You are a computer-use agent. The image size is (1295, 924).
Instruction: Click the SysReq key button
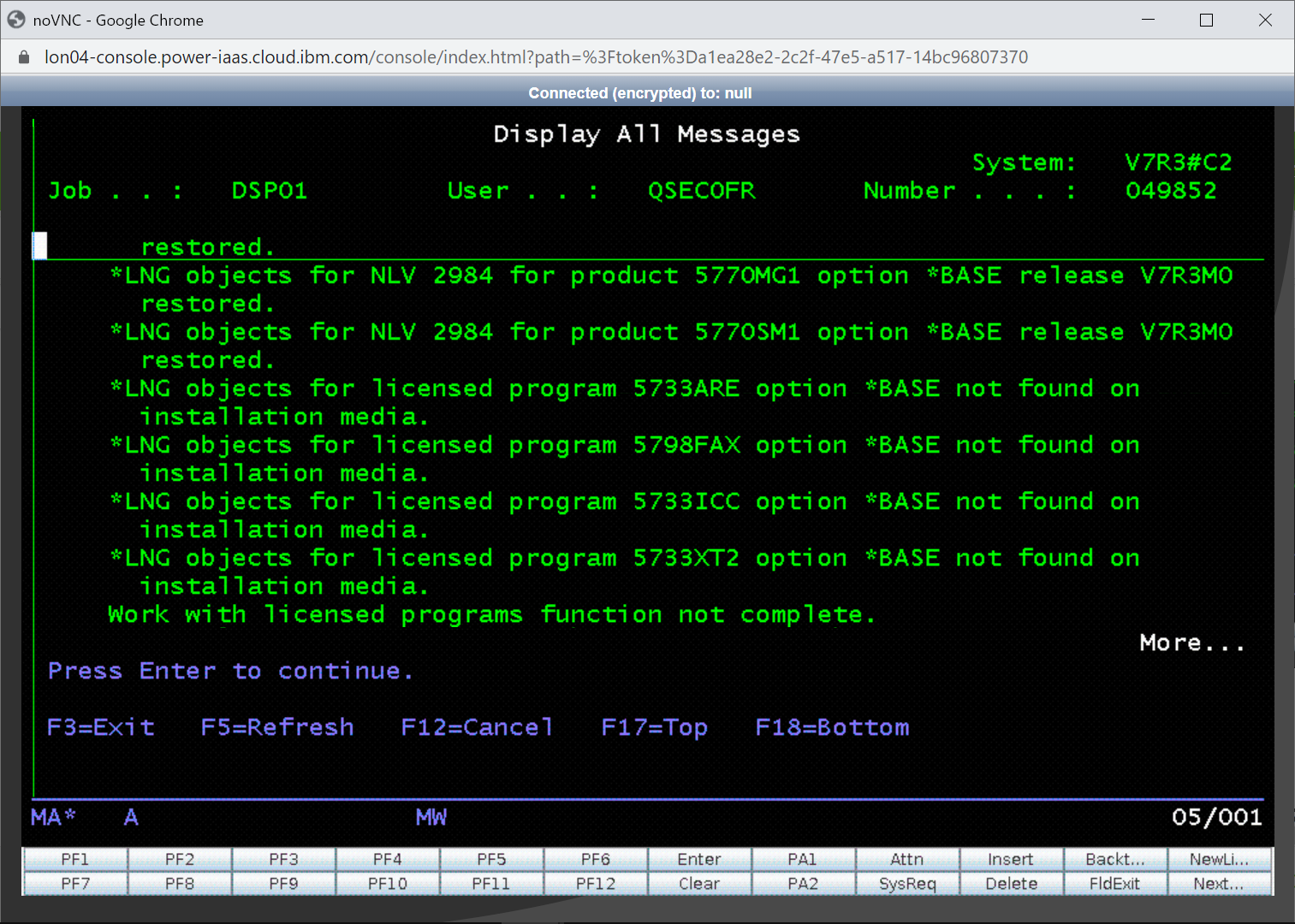[907, 883]
